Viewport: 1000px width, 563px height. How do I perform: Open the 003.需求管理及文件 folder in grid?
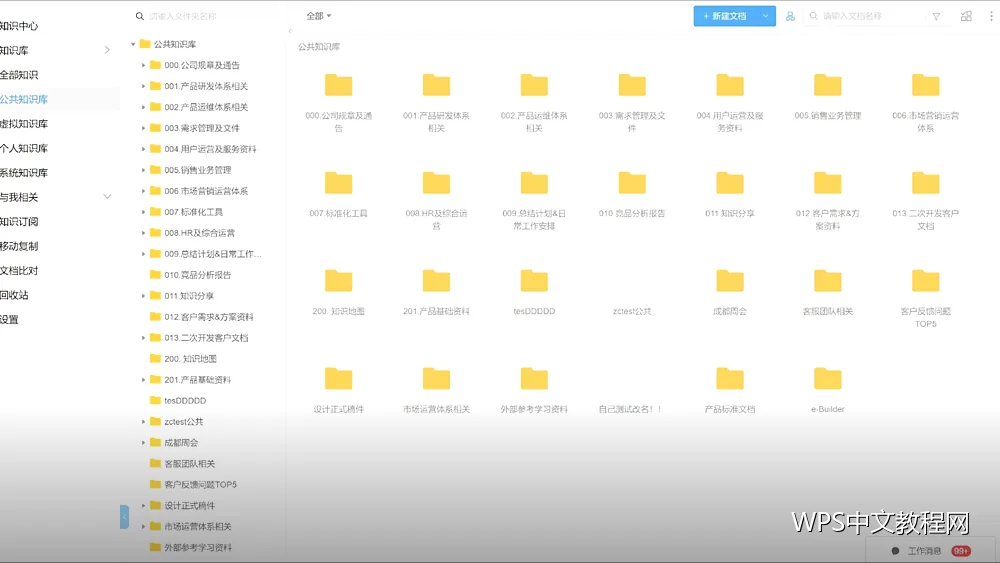[x=632, y=85]
